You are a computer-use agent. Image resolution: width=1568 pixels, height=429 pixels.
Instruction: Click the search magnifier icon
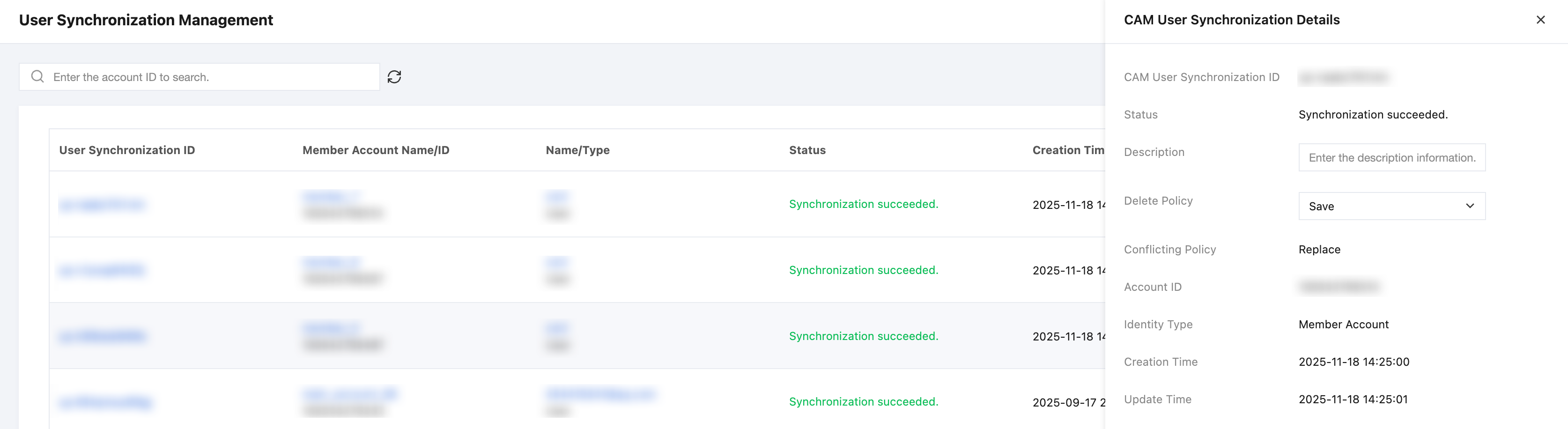(x=38, y=77)
